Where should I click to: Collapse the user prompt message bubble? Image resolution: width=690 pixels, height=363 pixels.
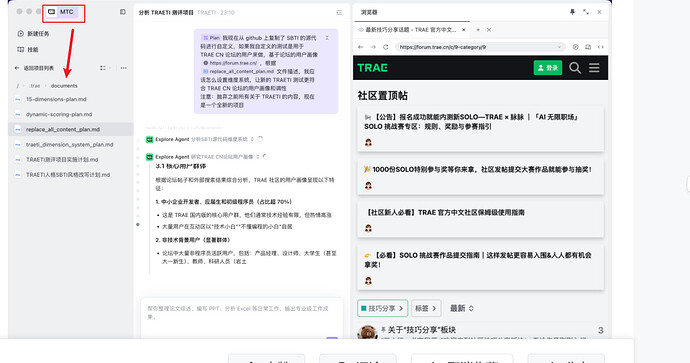tap(327, 38)
